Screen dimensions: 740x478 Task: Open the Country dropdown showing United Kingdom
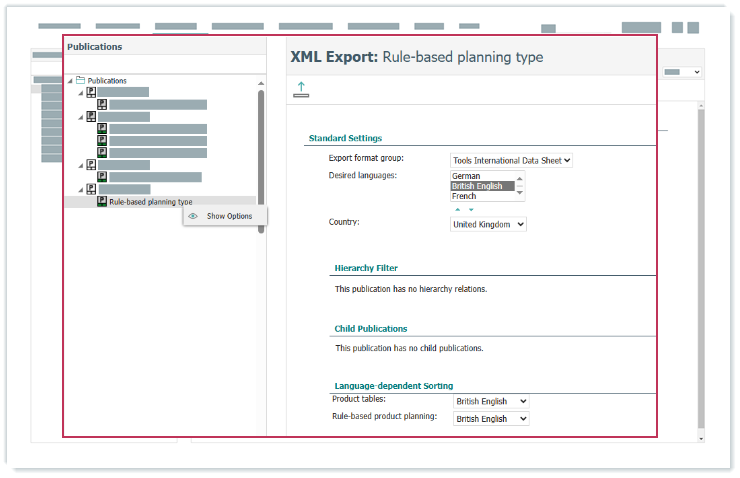(488, 224)
